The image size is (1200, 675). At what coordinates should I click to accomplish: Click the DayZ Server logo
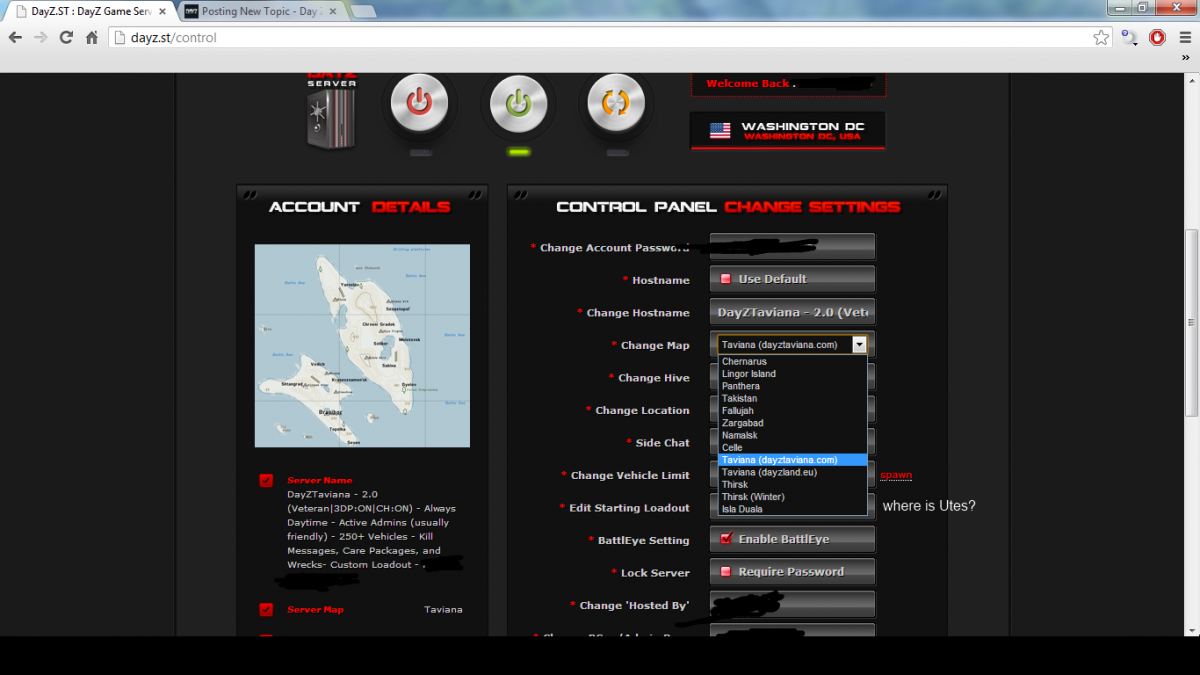tap(331, 112)
